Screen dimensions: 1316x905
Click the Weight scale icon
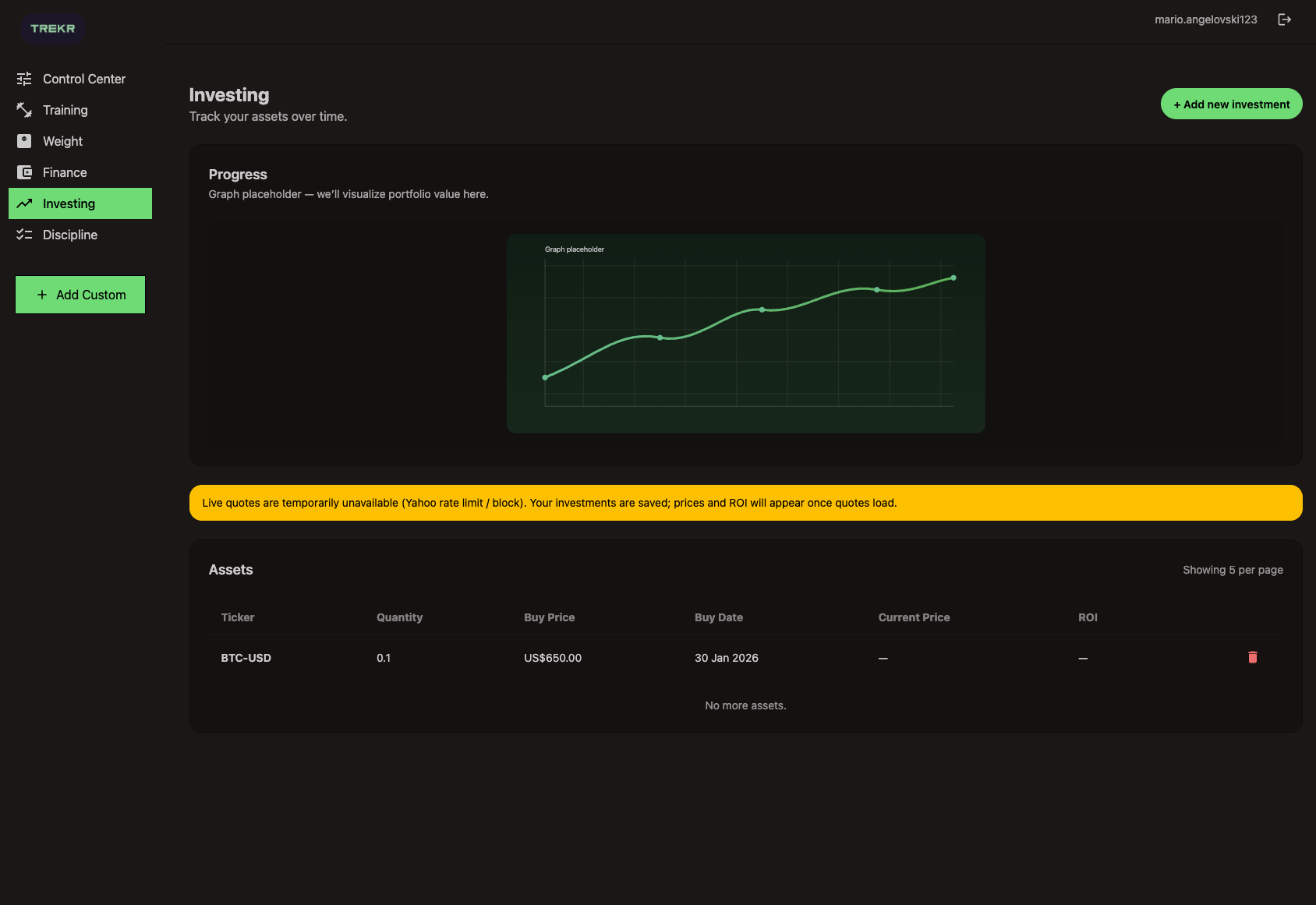[x=24, y=141]
